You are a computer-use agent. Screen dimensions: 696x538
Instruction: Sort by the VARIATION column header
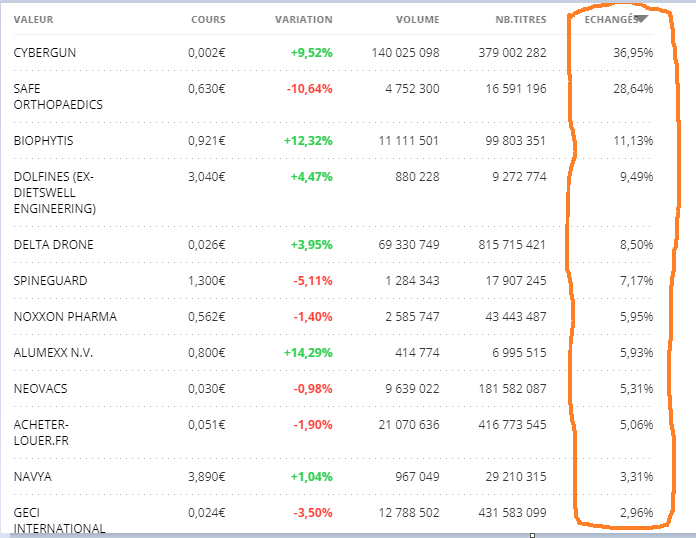[304, 20]
